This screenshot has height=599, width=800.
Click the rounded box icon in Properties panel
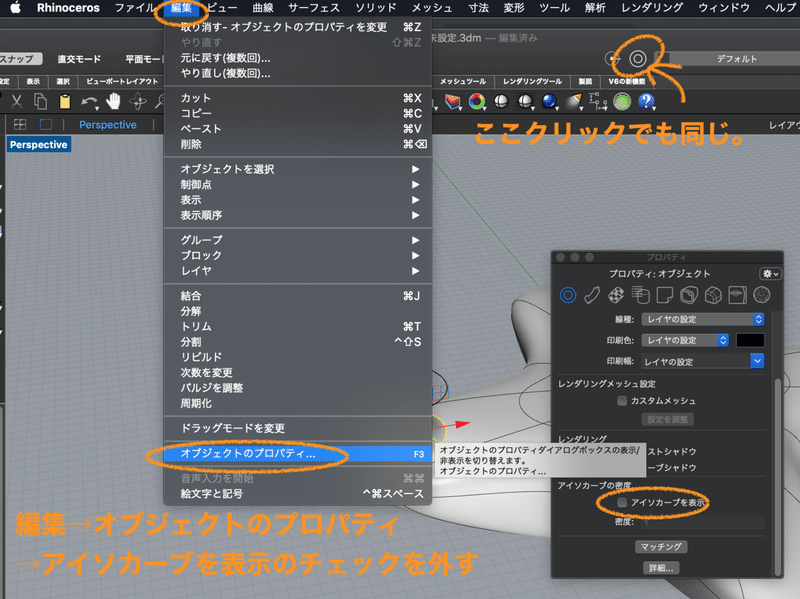pos(689,295)
